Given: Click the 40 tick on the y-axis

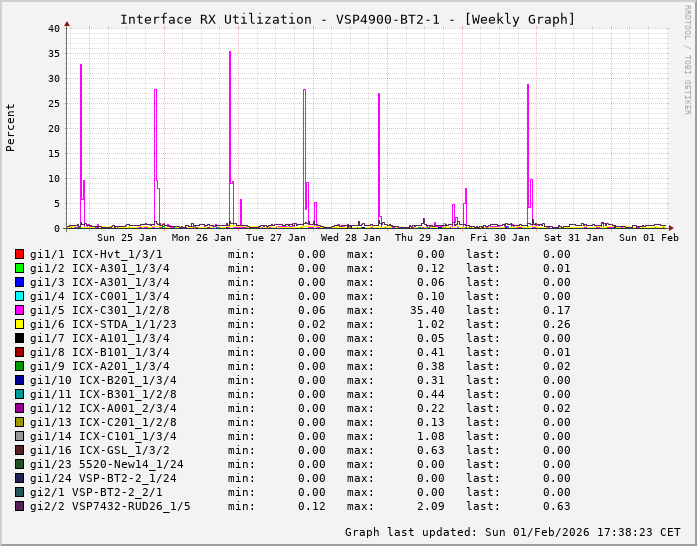Looking at the screenshot, I should click(x=53, y=28).
